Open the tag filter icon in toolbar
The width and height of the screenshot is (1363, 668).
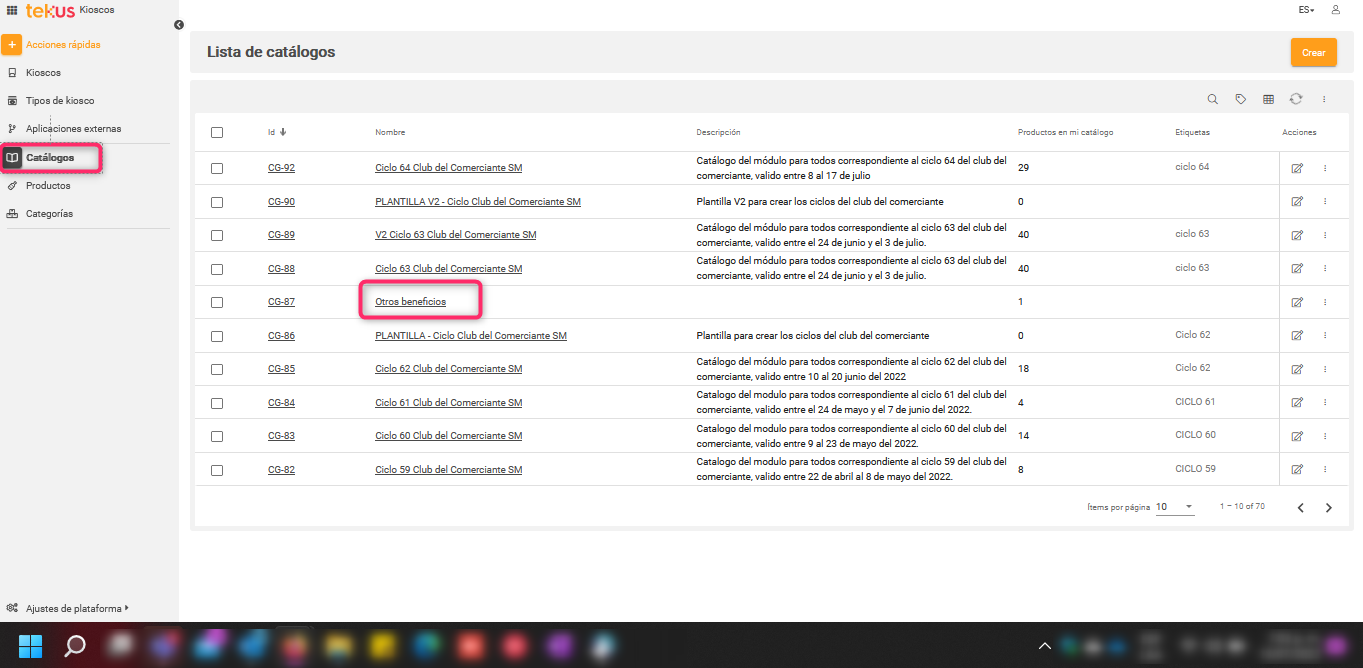1241,99
